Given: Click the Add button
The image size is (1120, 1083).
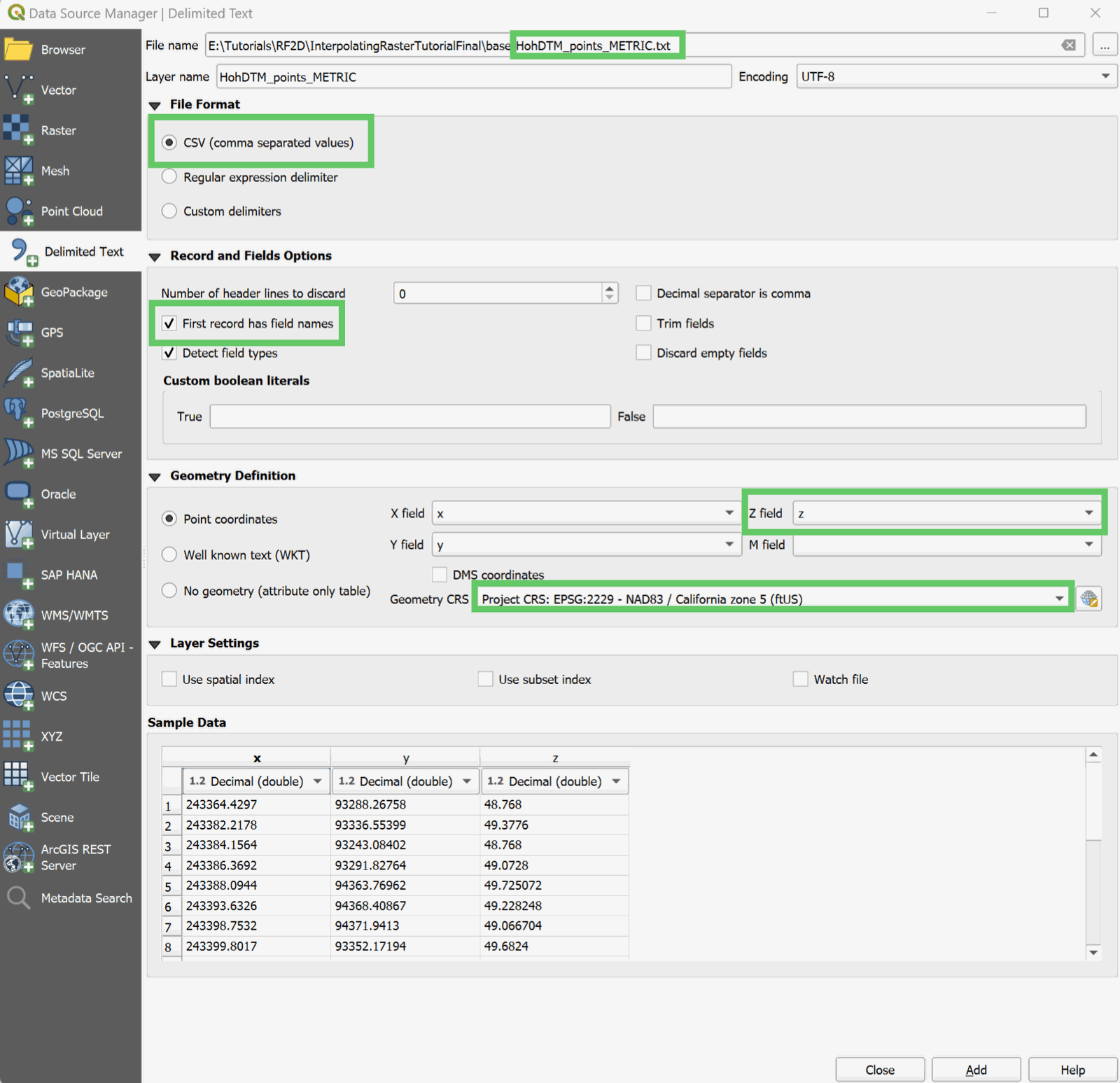Looking at the screenshot, I should tap(976, 1070).
